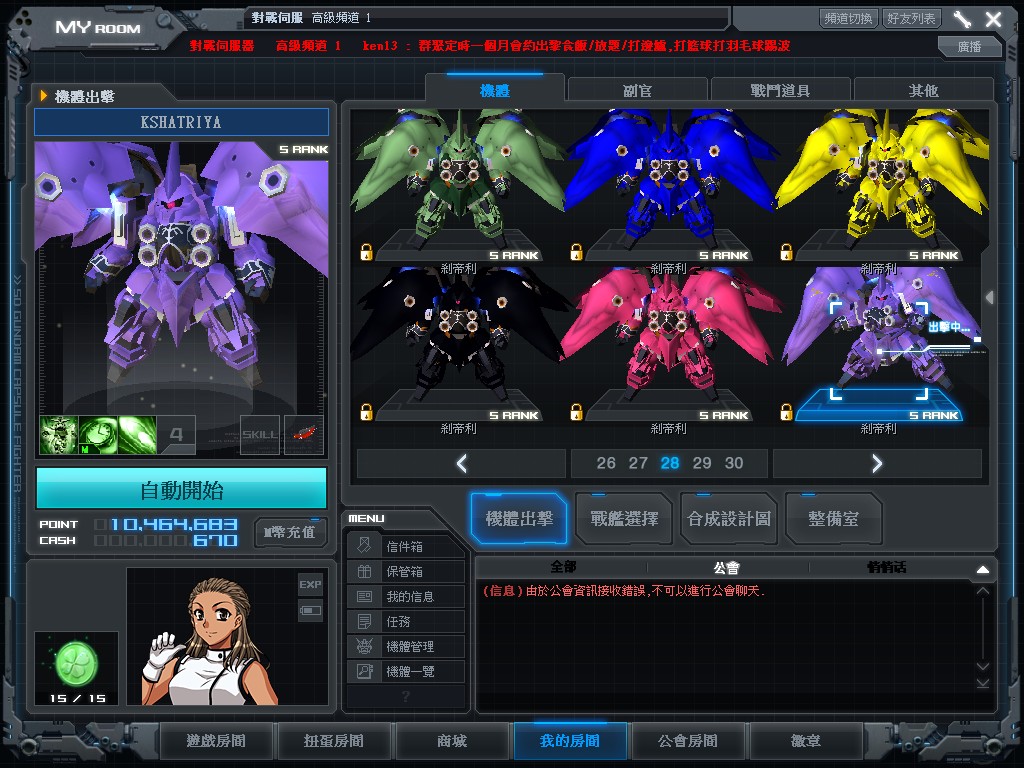1024x768 pixels.
Task: Select the green Kshatriya unit
Action: [458, 186]
